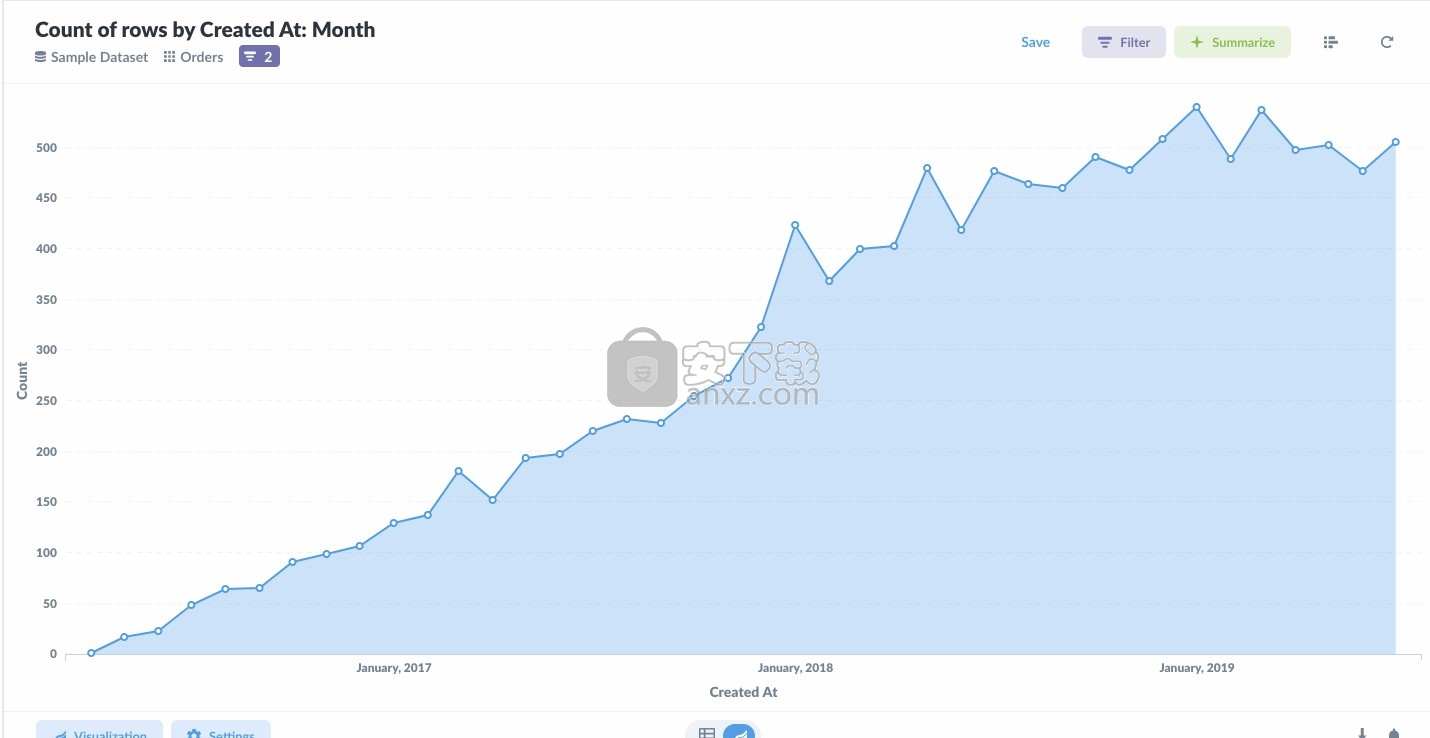Open the Filter panel

click(1124, 42)
